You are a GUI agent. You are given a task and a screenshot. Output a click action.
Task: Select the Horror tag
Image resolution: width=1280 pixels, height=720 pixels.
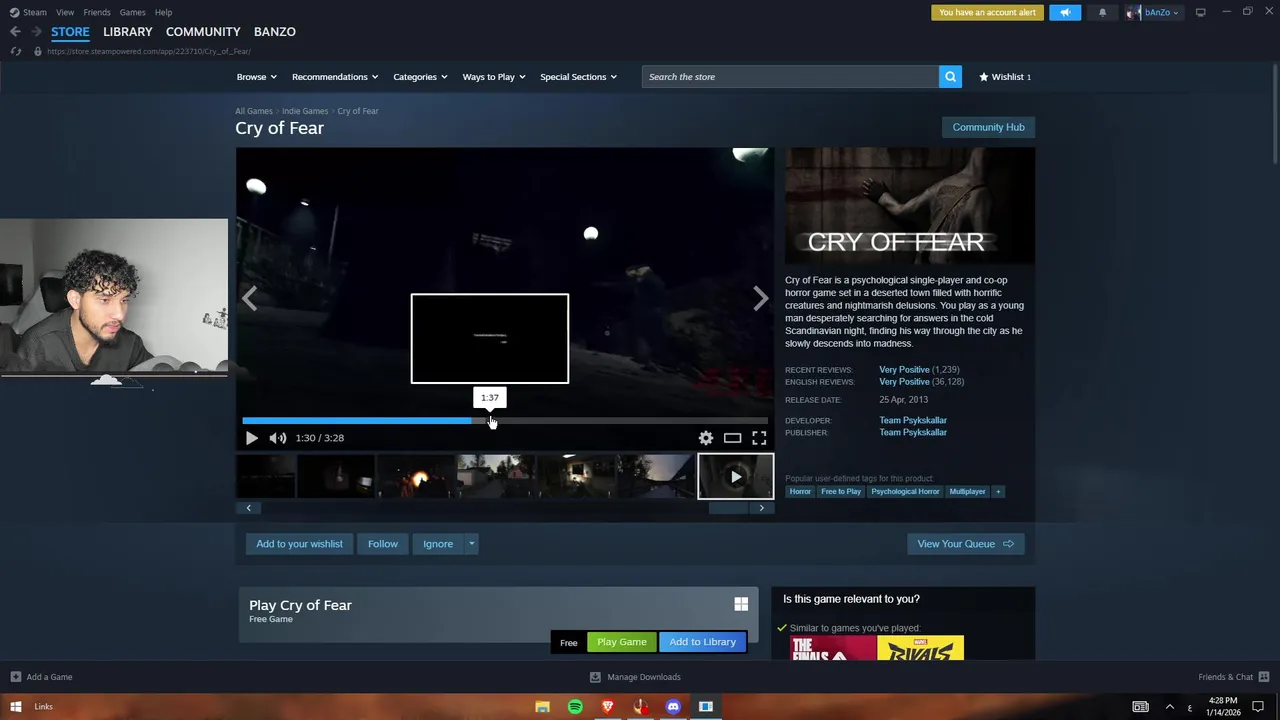[800, 492]
